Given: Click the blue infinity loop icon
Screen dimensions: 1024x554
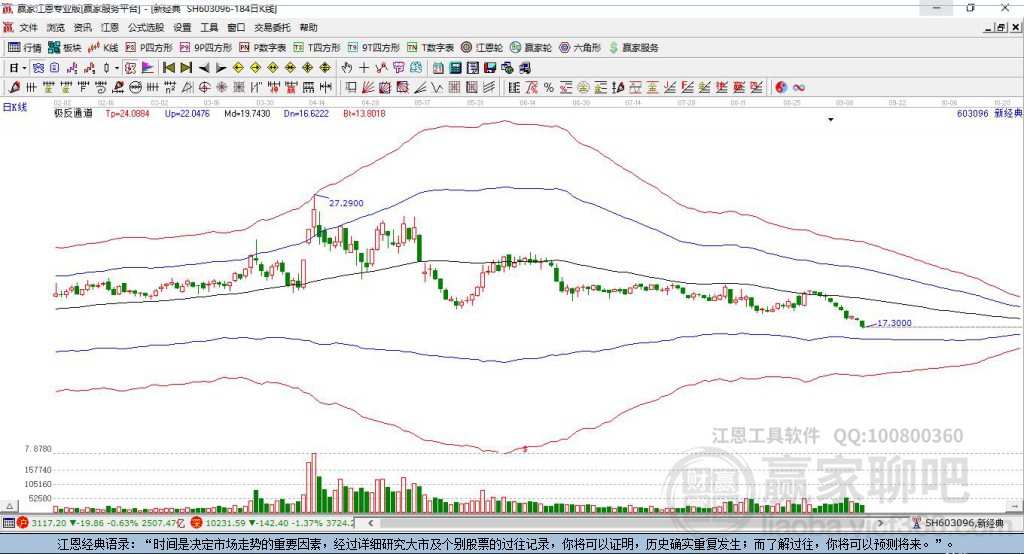Looking at the screenshot, I should 799,87.
